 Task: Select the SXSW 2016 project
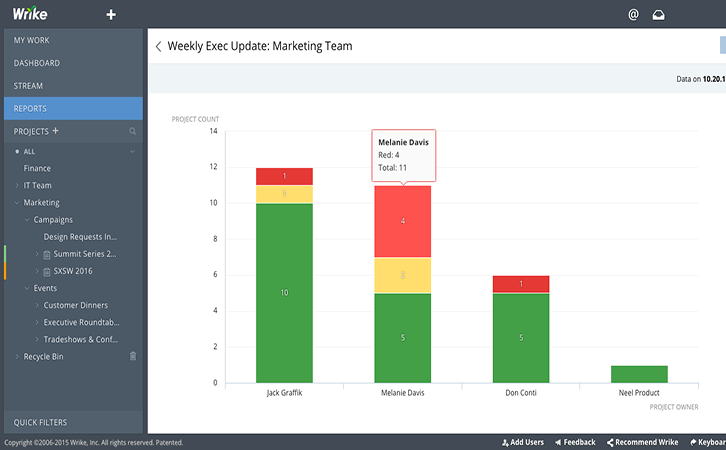coord(74,271)
